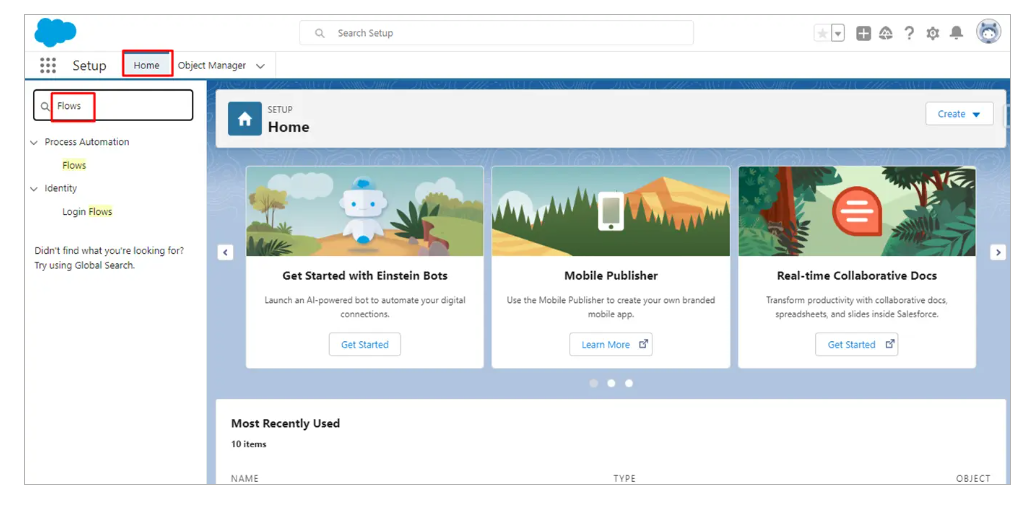The image size is (1036, 514).
Task: Switch to the Object Manager tab
Action: point(211,65)
